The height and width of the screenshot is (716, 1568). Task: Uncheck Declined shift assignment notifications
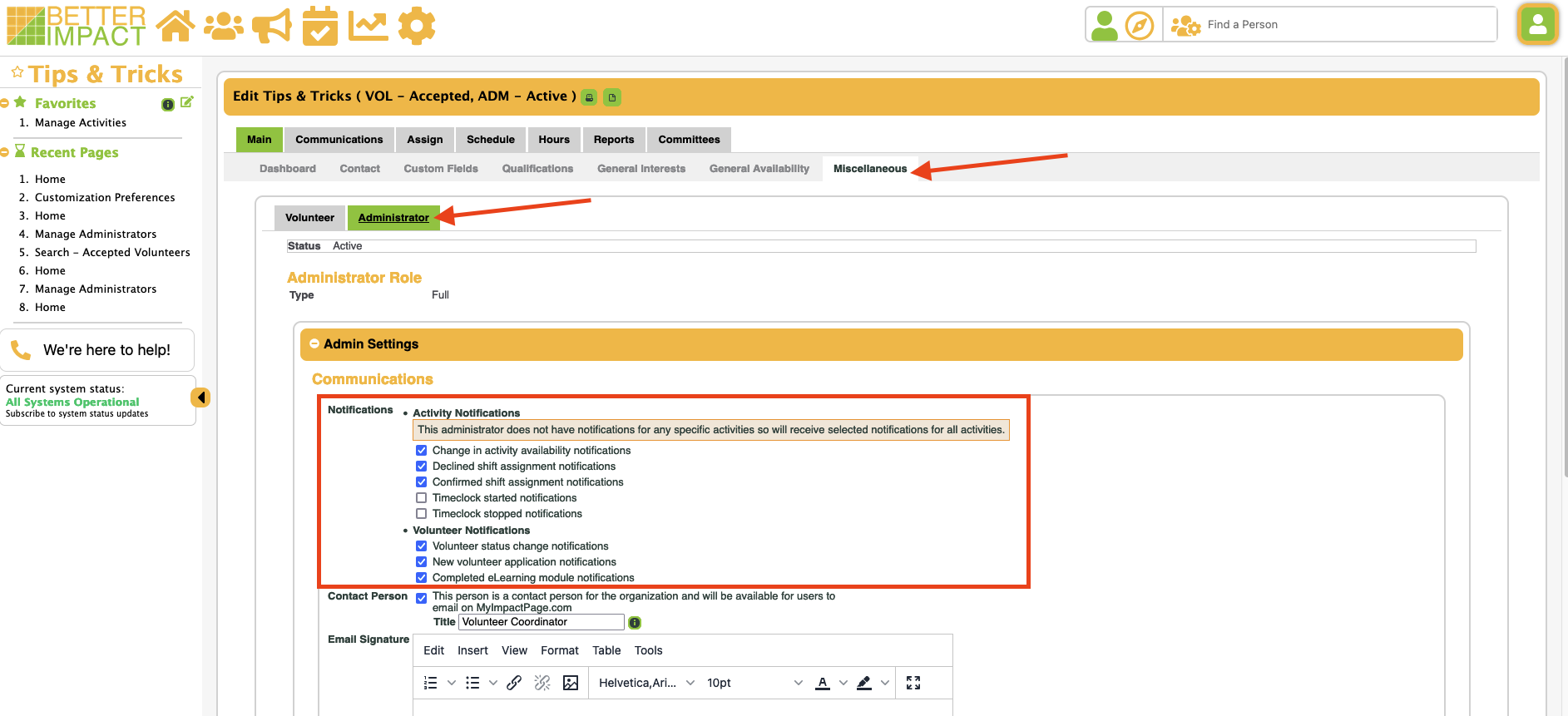coord(422,467)
